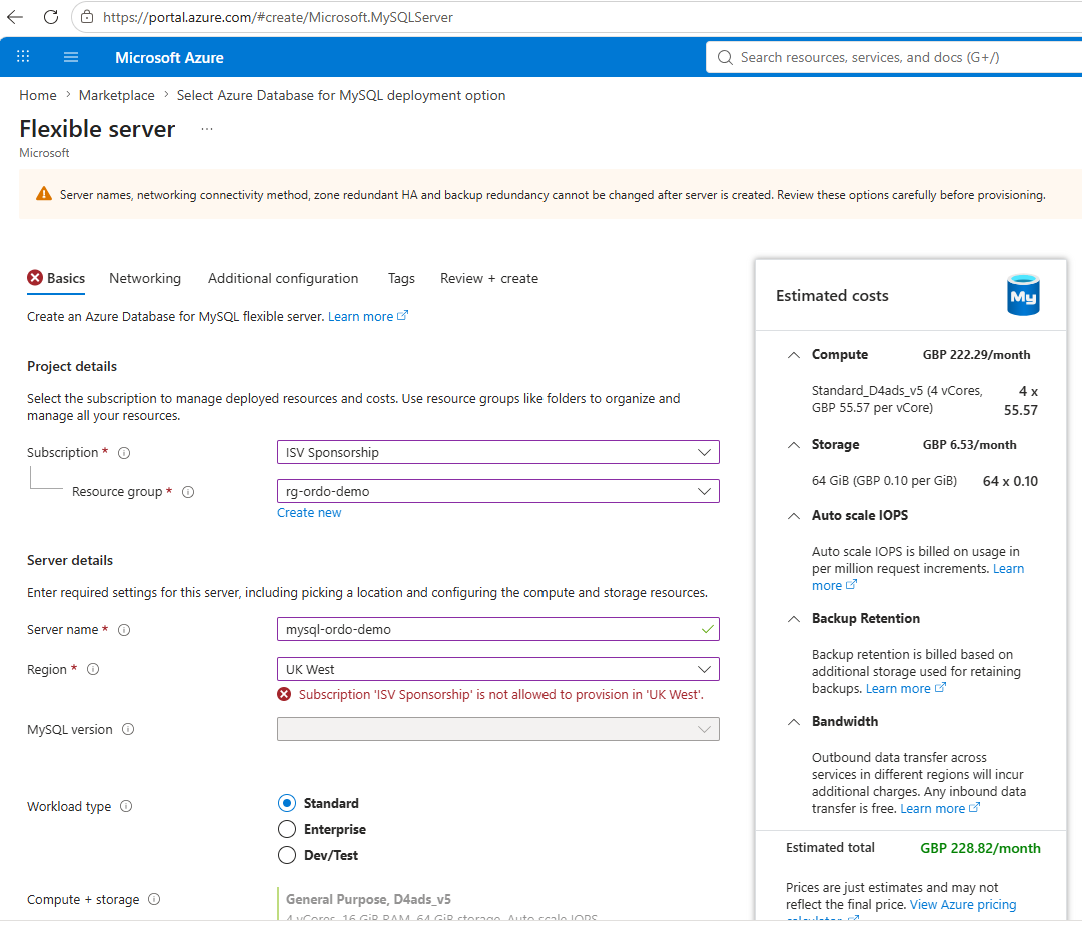Viewport: 1082px width, 936px height.
Task: Collapse the Backup Retention section
Action: click(x=794, y=618)
